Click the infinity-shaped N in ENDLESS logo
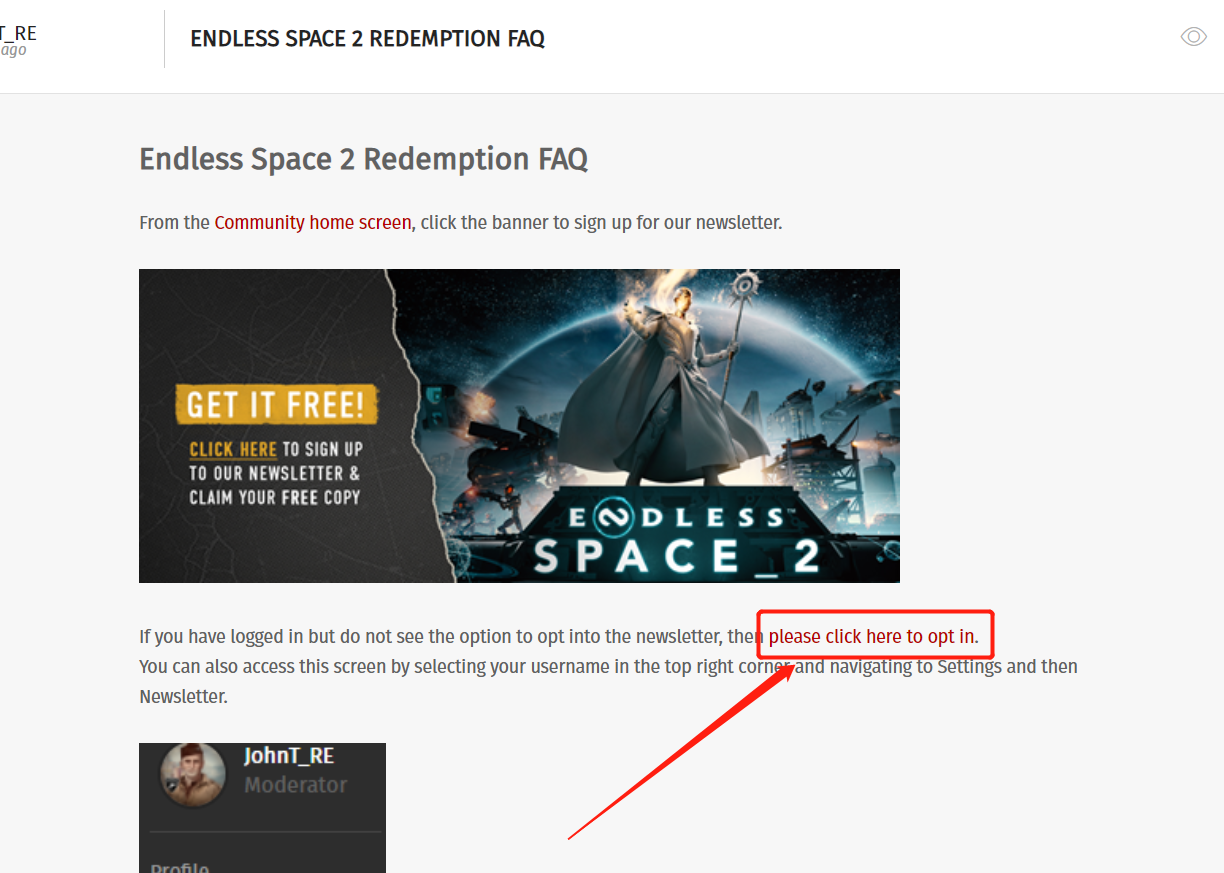1224x873 pixels. coord(610,518)
